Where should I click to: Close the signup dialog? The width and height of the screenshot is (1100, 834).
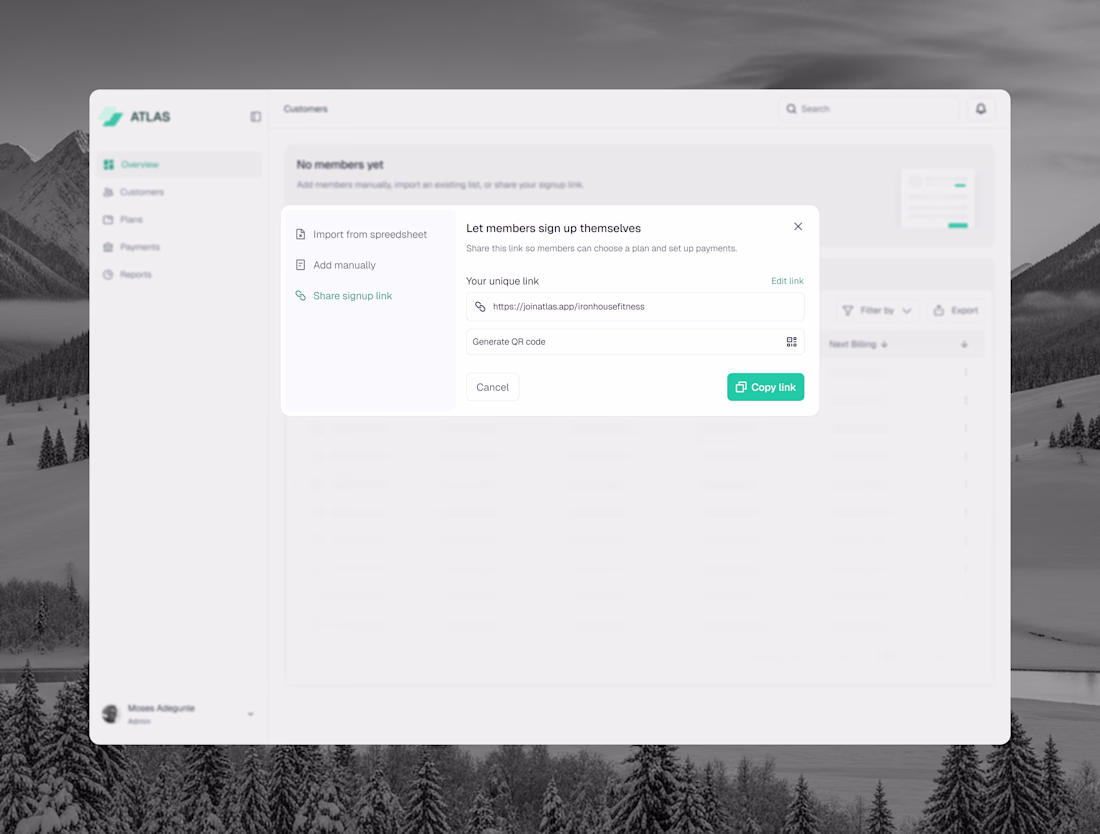[x=798, y=227]
